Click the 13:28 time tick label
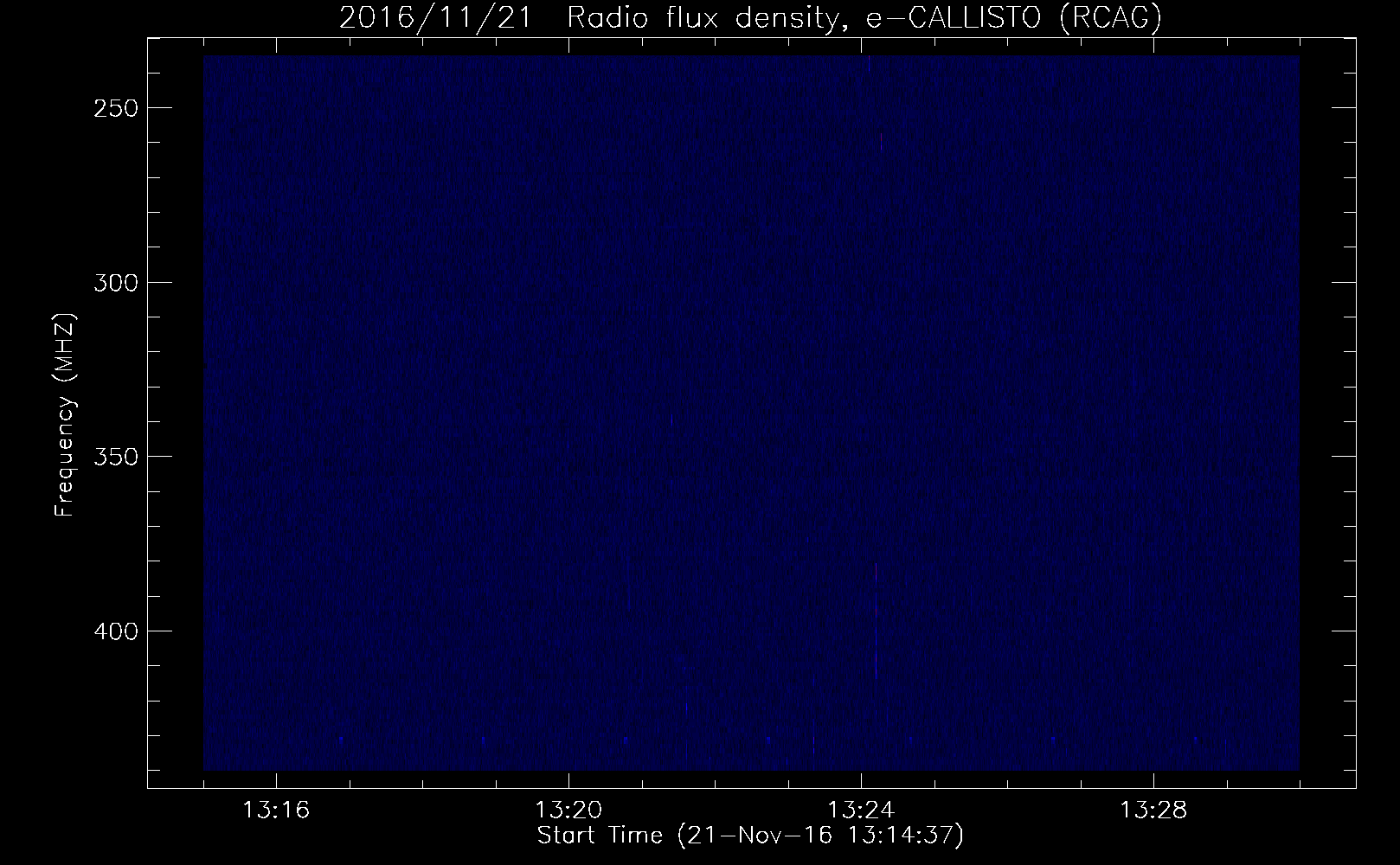The width and height of the screenshot is (1400, 865). (x=1153, y=811)
